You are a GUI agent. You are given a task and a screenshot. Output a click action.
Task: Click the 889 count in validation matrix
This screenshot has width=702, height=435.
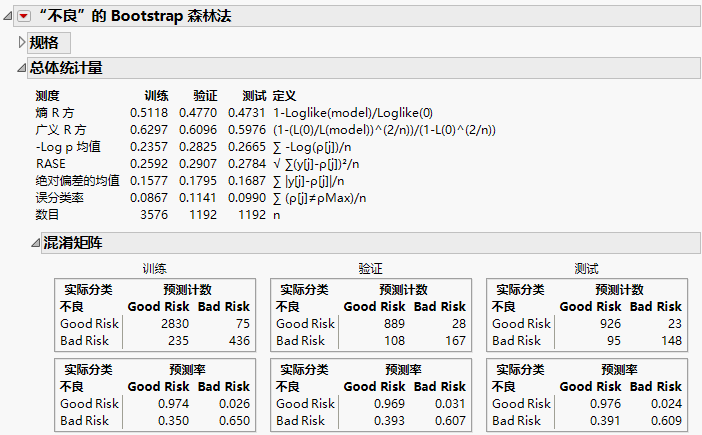[392, 324]
